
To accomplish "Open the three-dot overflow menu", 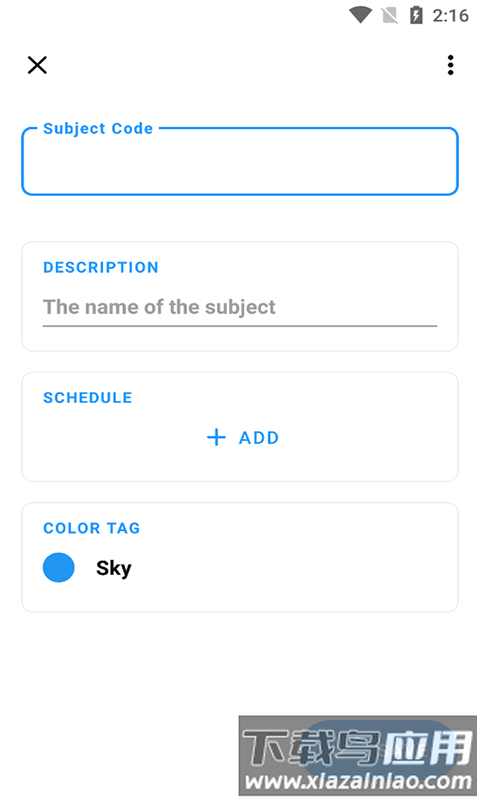I will 450,65.
